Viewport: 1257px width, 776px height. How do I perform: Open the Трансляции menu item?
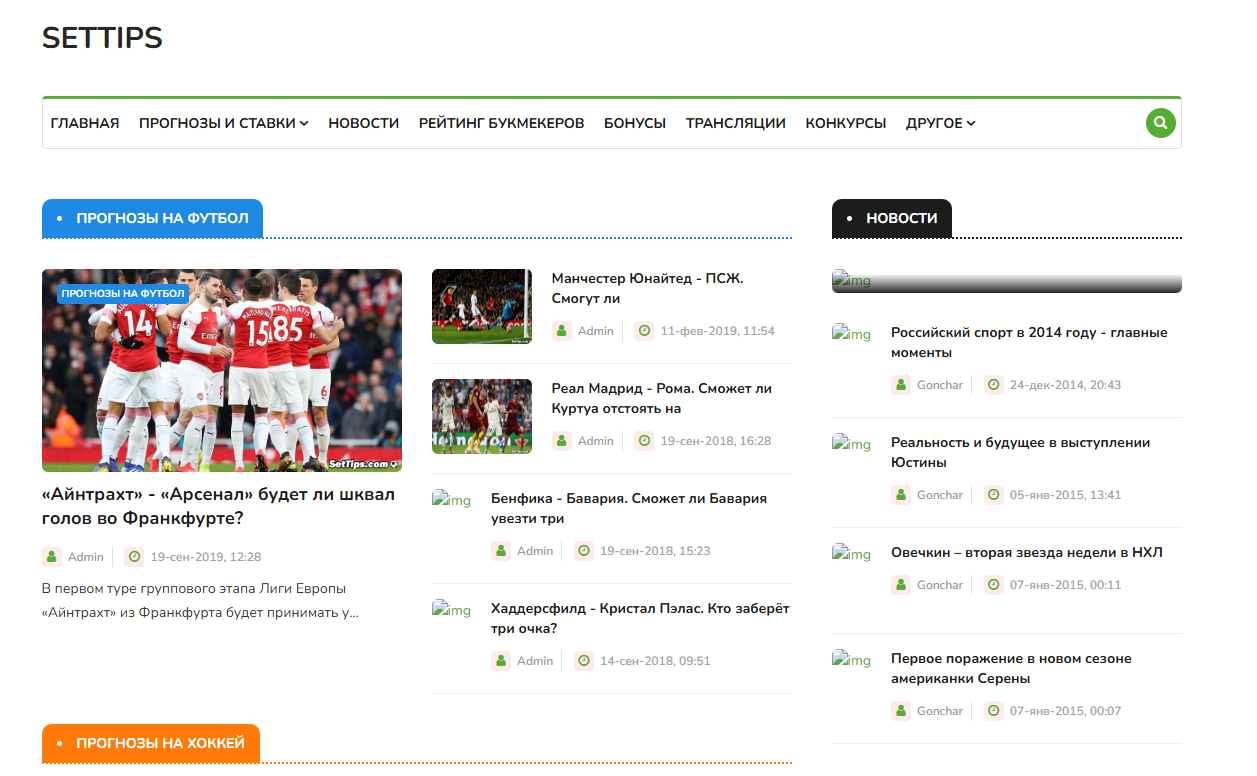pyautogui.click(x=735, y=123)
